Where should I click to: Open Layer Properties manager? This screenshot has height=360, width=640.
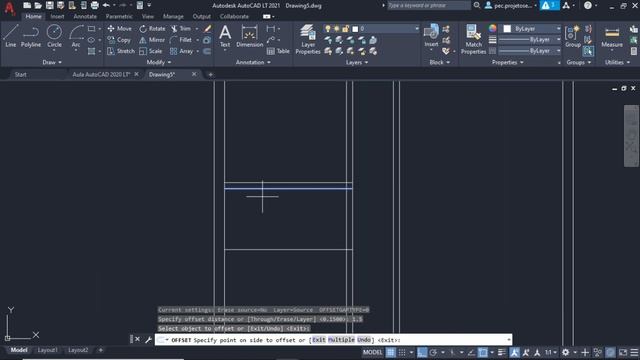[308, 39]
